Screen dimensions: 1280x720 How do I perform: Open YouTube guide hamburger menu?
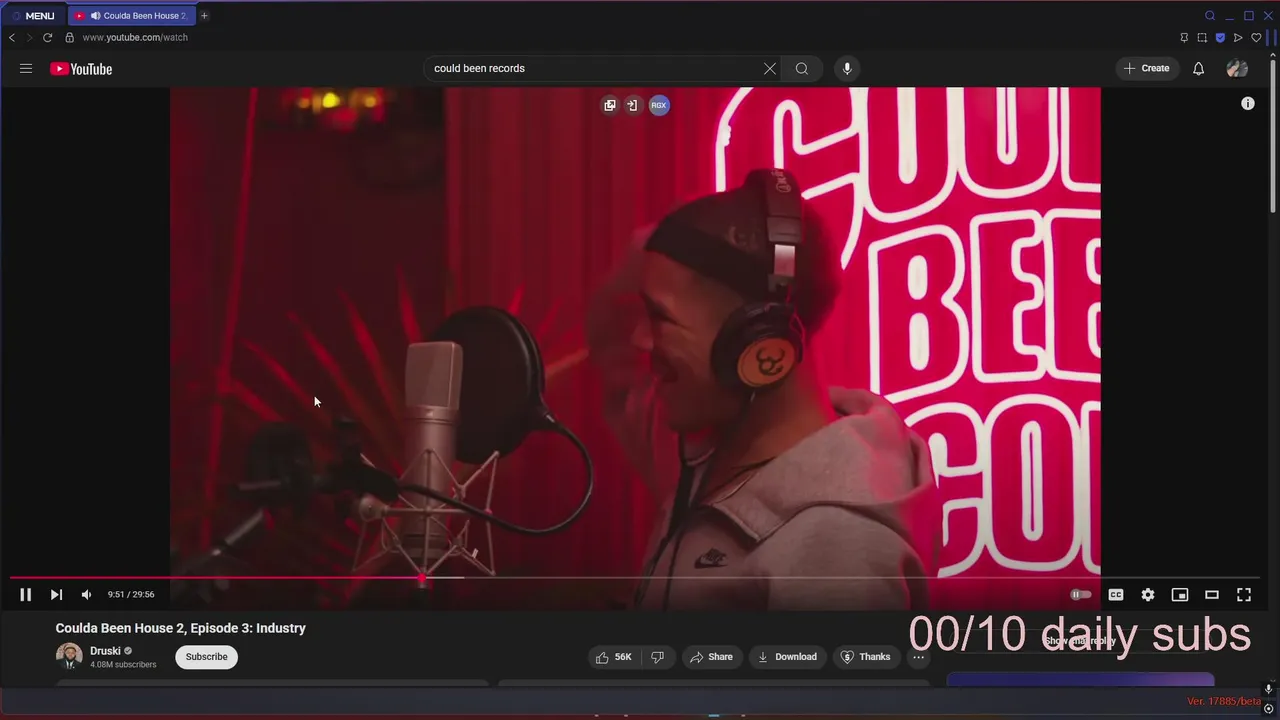tap(26, 69)
